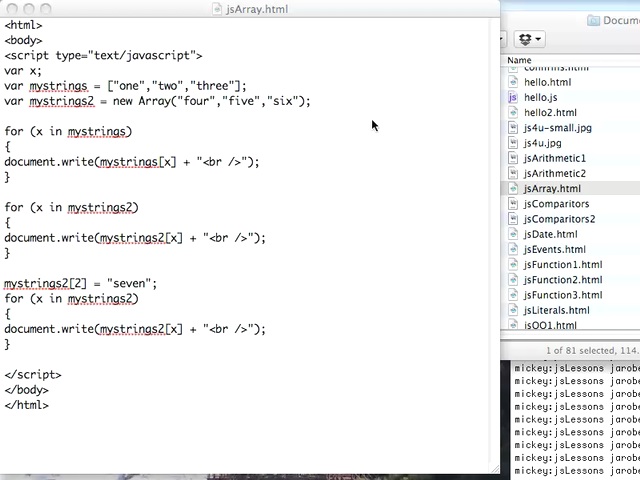Click the hello2.html file icon
Screen dimensions: 640x480
513,112
